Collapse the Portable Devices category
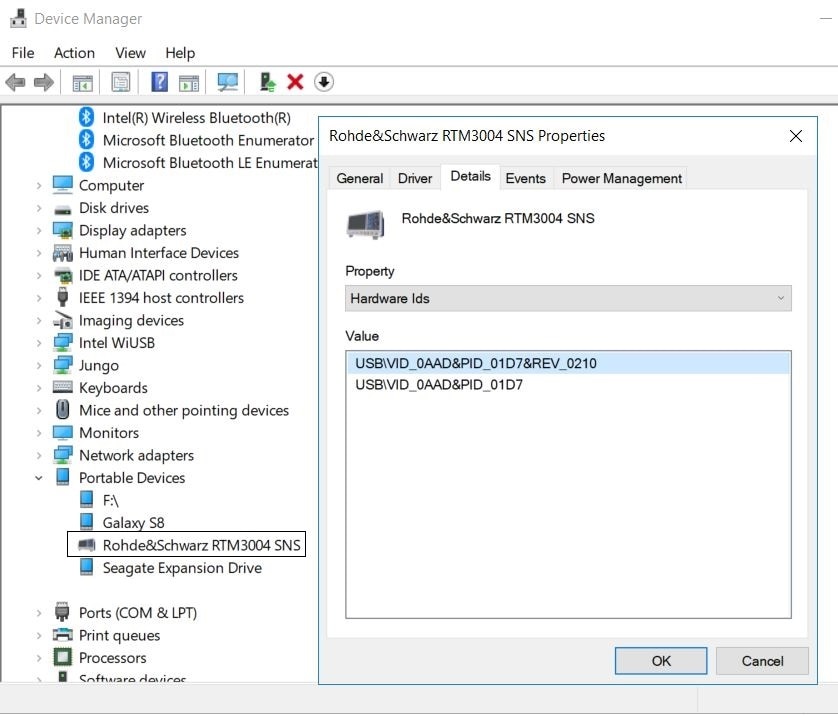This screenshot has height=716, width=838. 39,478
